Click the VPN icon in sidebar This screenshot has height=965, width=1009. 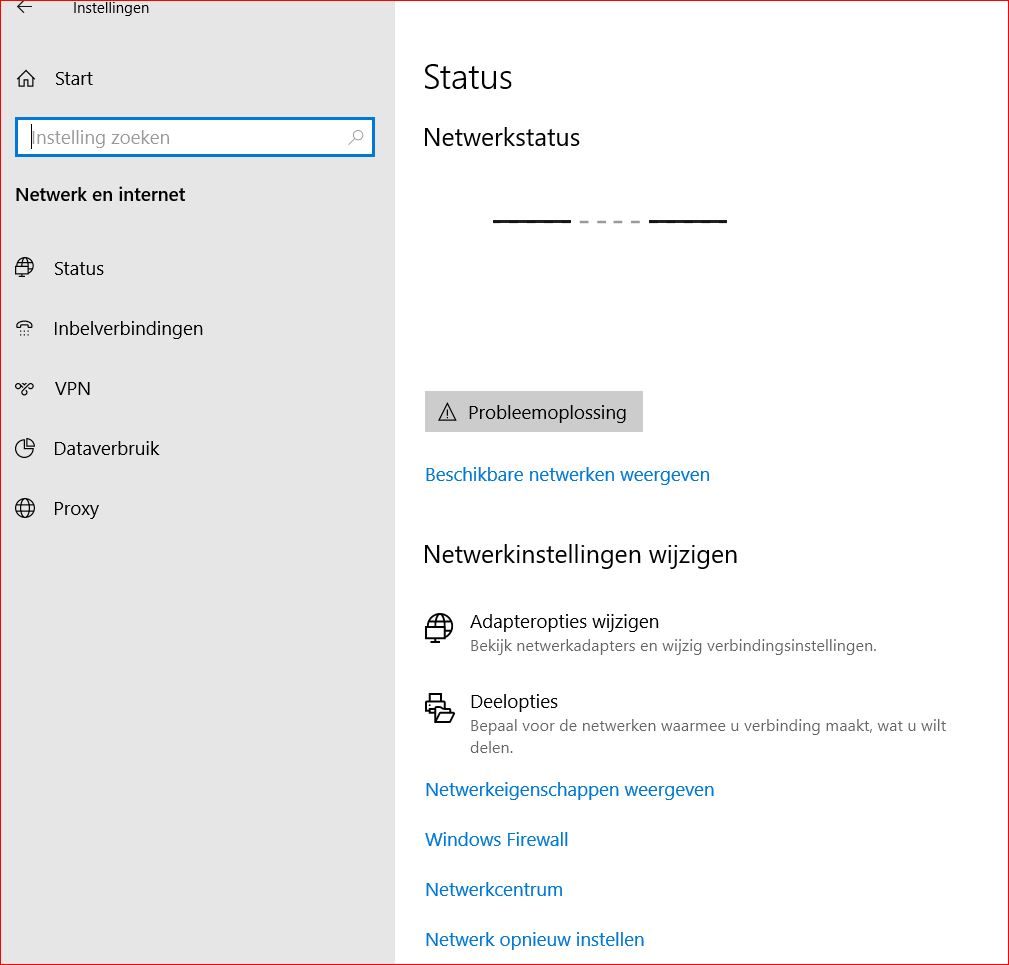coord(25,389)
